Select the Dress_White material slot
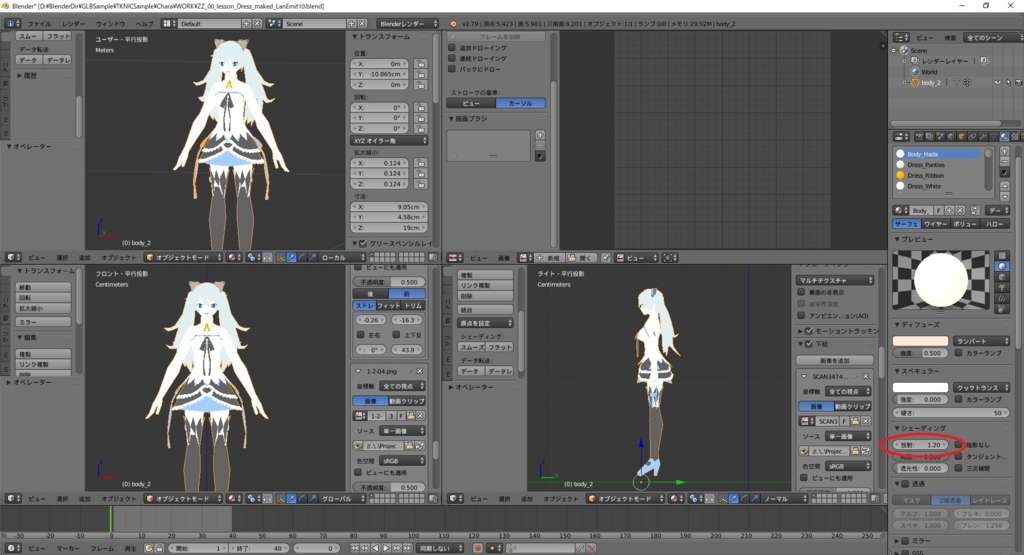Viewport: 1024px width, 555px height. click(x=936, y=186)
